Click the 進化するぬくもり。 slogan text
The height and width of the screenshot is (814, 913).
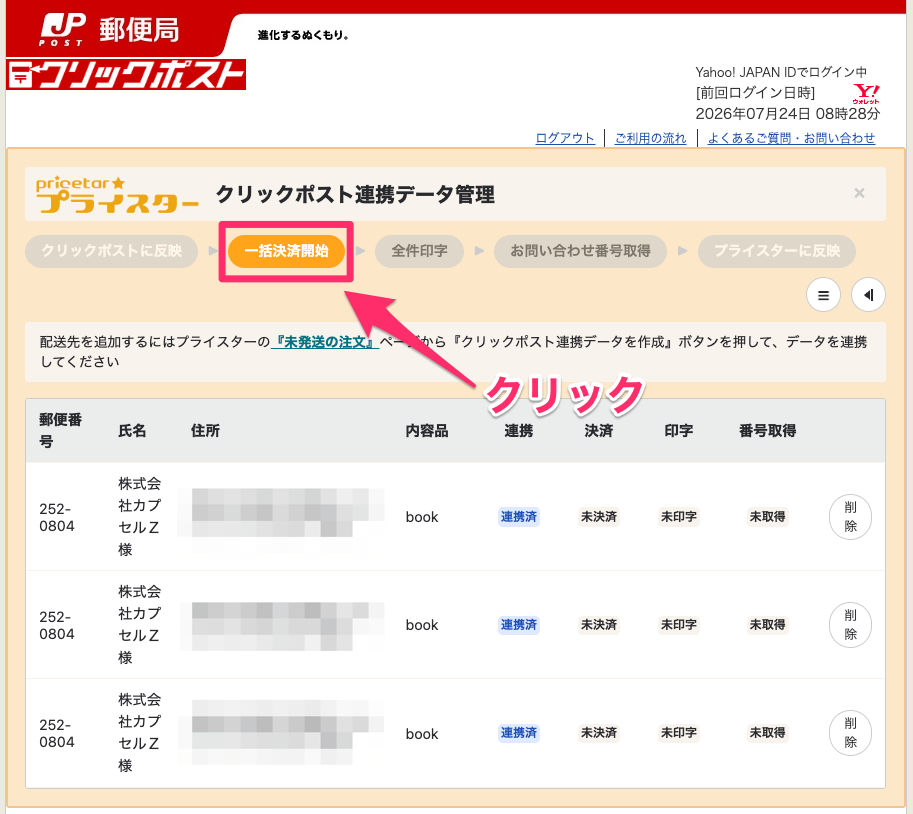coord(303,36)
